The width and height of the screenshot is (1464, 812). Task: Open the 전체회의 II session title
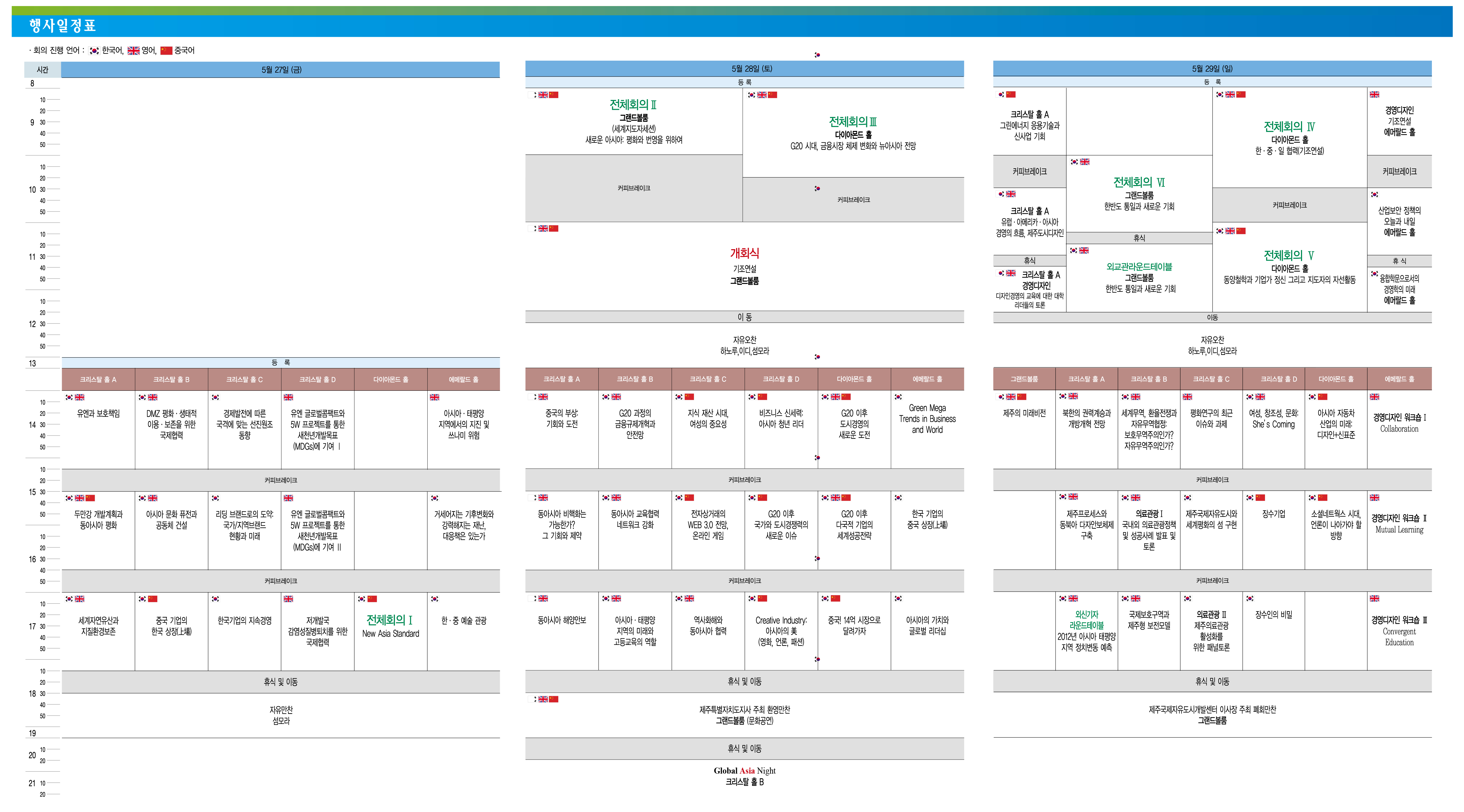(x=633, y=105)
